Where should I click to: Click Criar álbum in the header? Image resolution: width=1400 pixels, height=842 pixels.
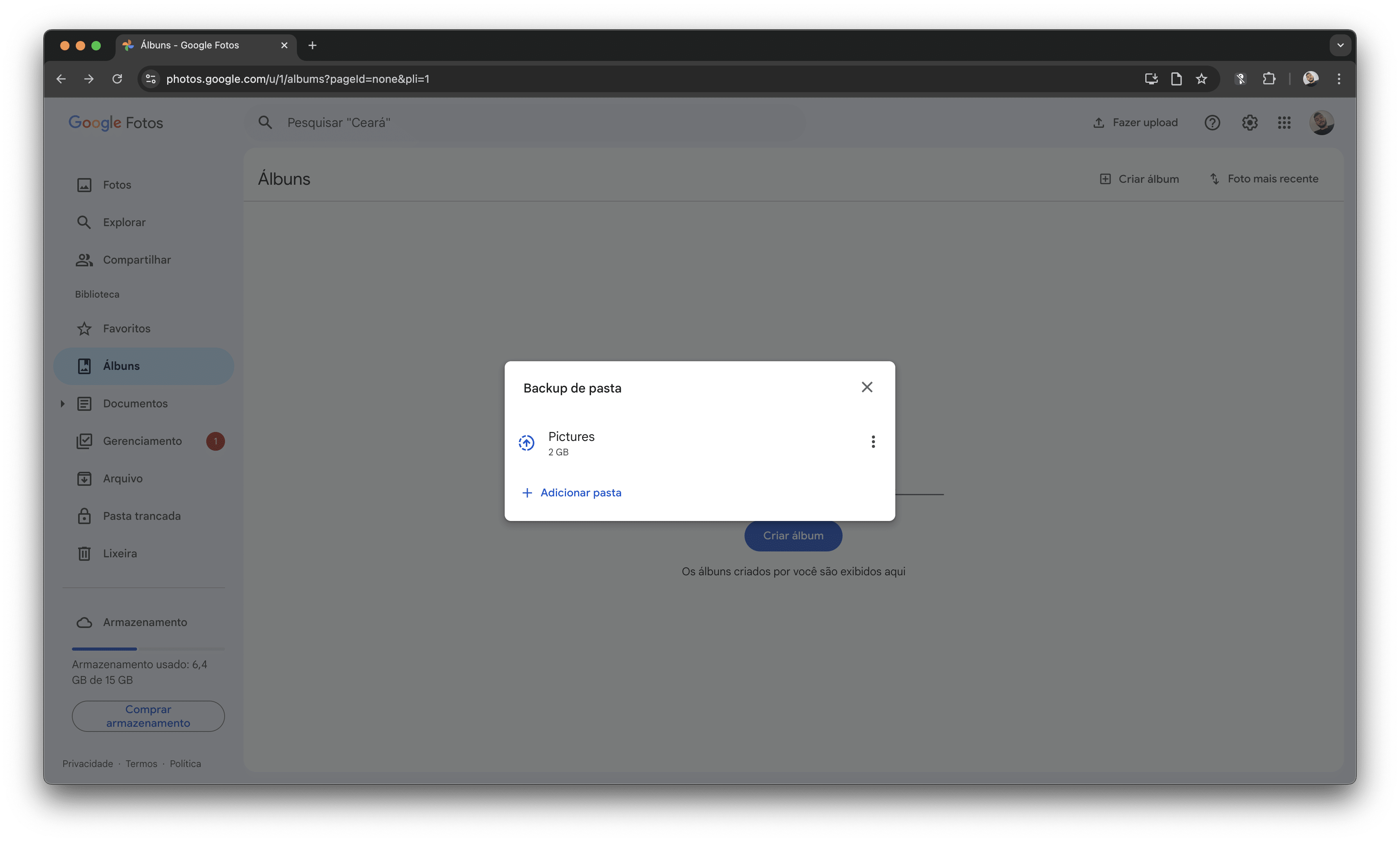tap(1139, 179)
